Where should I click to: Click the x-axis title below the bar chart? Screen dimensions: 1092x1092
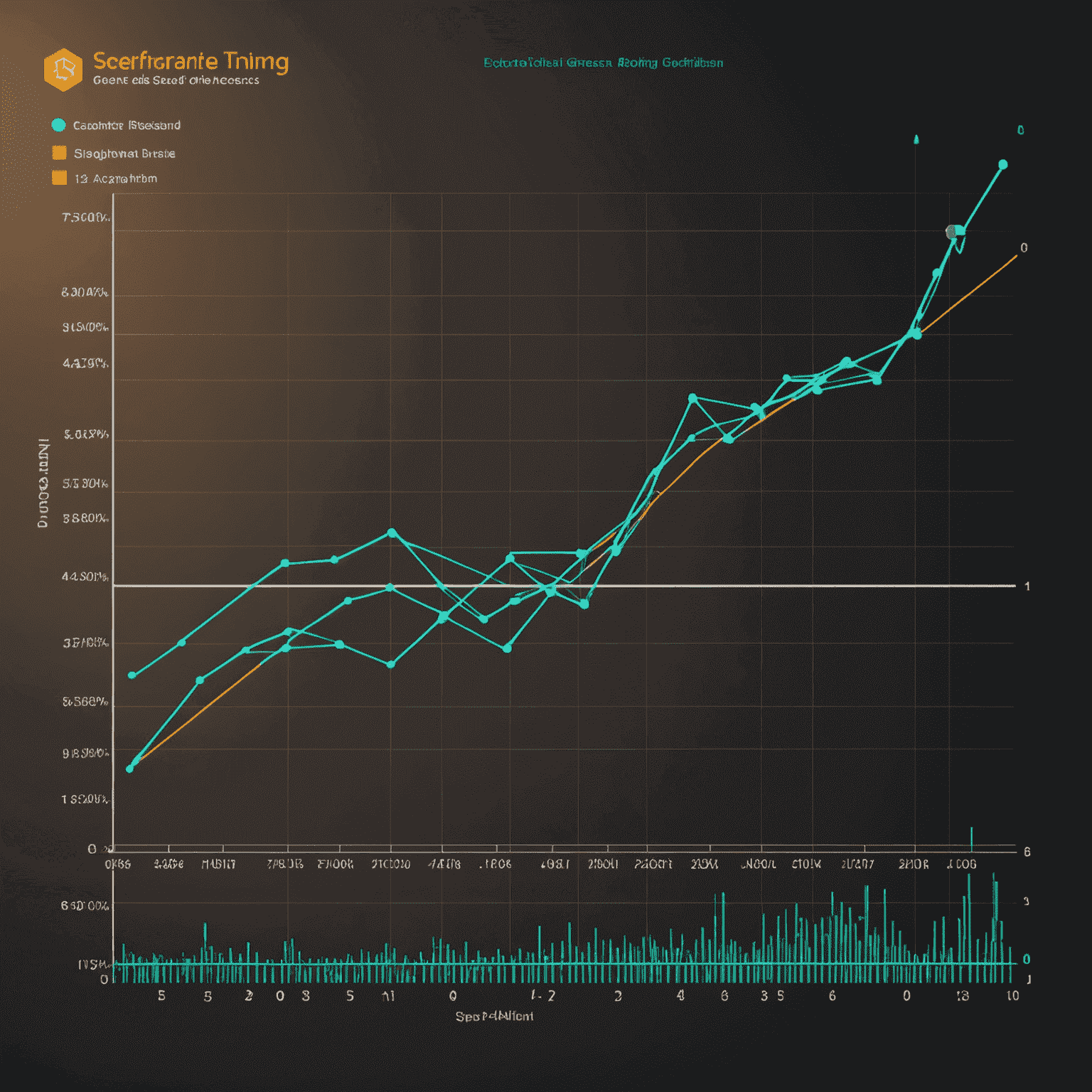click(494, 1017)
